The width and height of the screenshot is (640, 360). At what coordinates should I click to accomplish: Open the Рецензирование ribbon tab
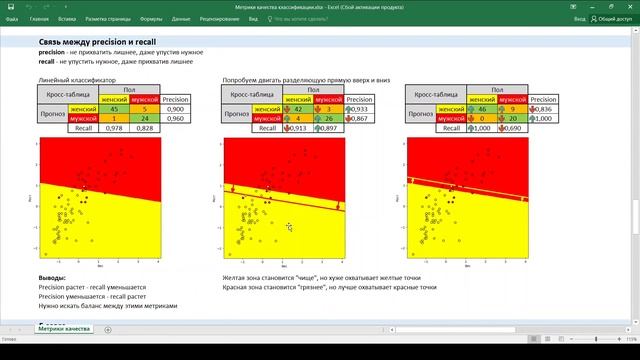tap(219, 19)
